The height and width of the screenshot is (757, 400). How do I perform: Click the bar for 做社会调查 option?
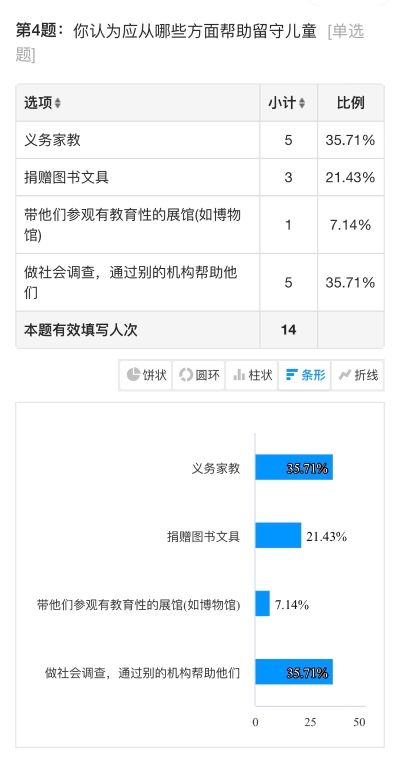point(294,672)
